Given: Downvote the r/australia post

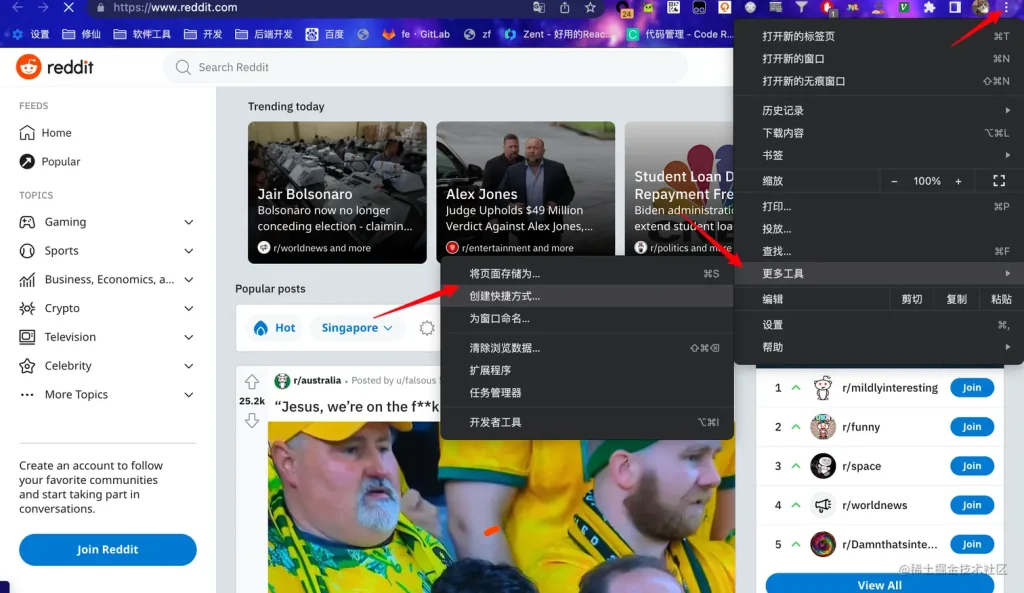Looking at the screenshot, I should 251,420.
